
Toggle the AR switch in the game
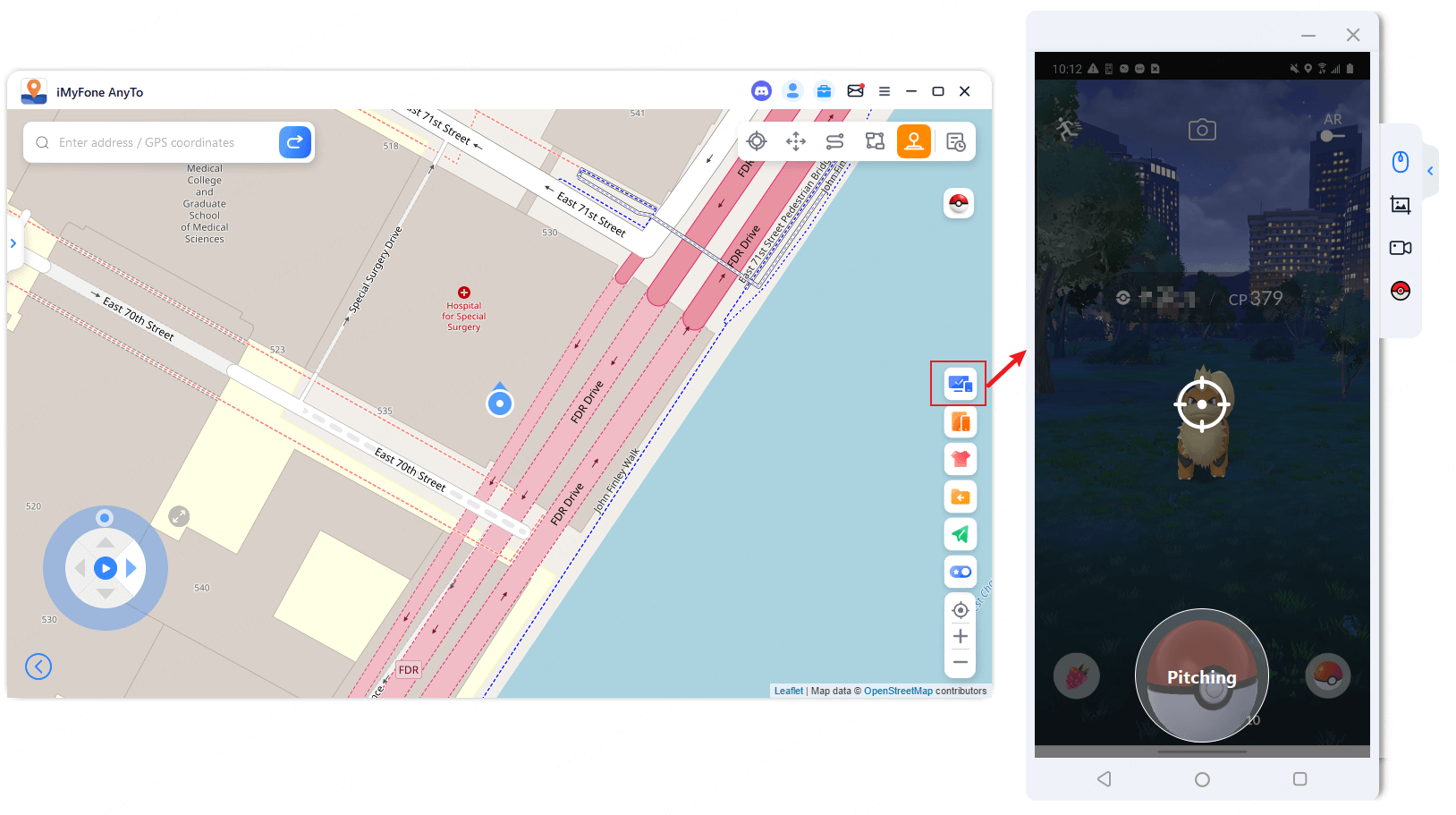1332,136
